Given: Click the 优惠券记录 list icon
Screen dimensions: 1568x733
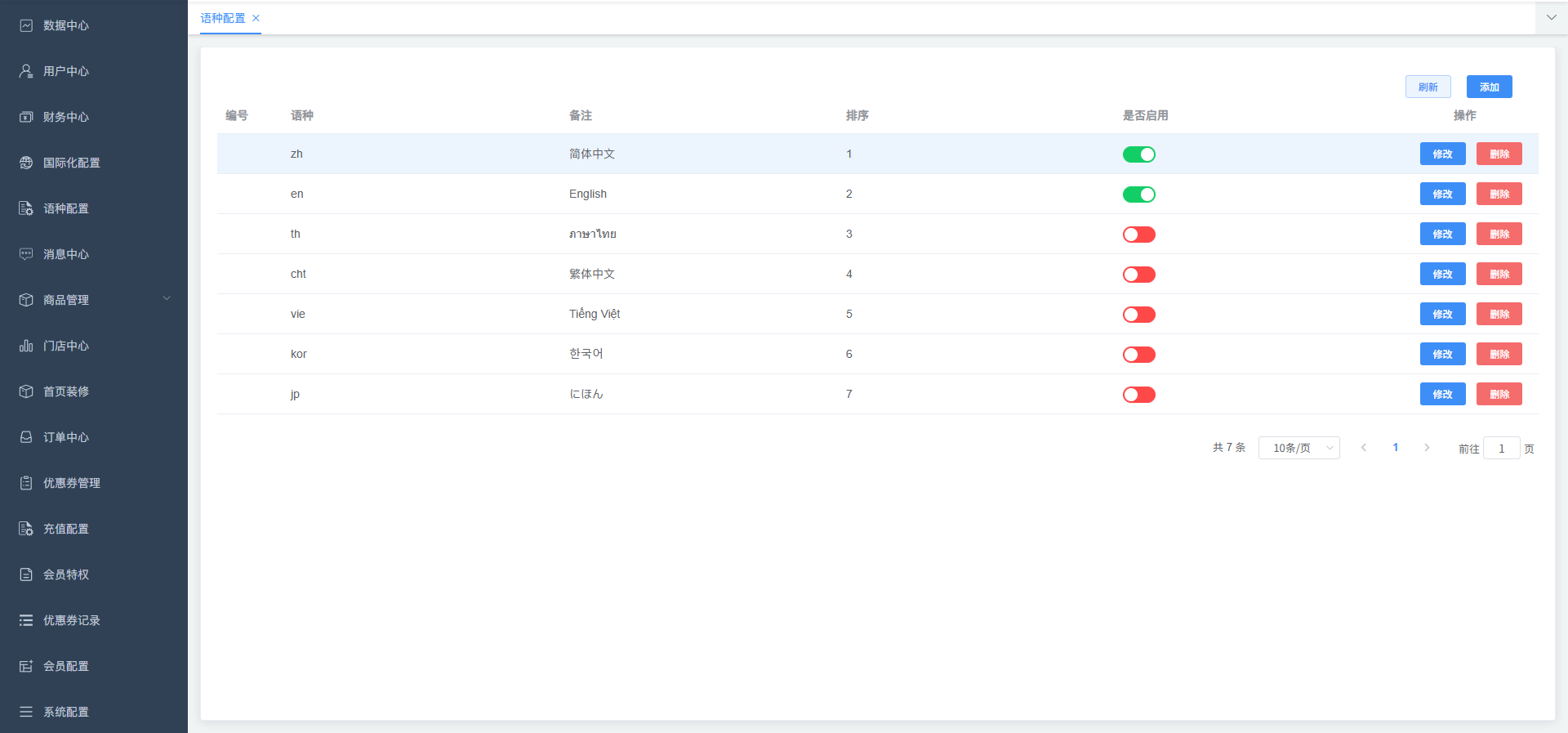Looking at the screenshot, I should 26,620.
